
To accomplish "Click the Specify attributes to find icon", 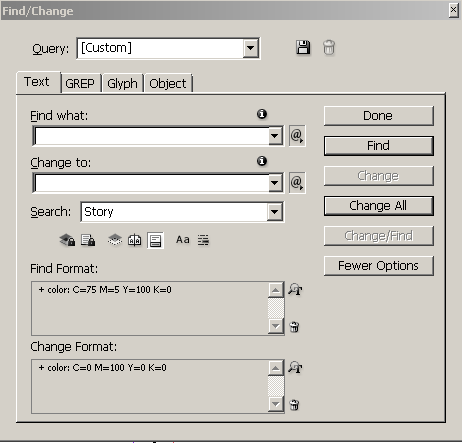I will (x=295, y=289).
